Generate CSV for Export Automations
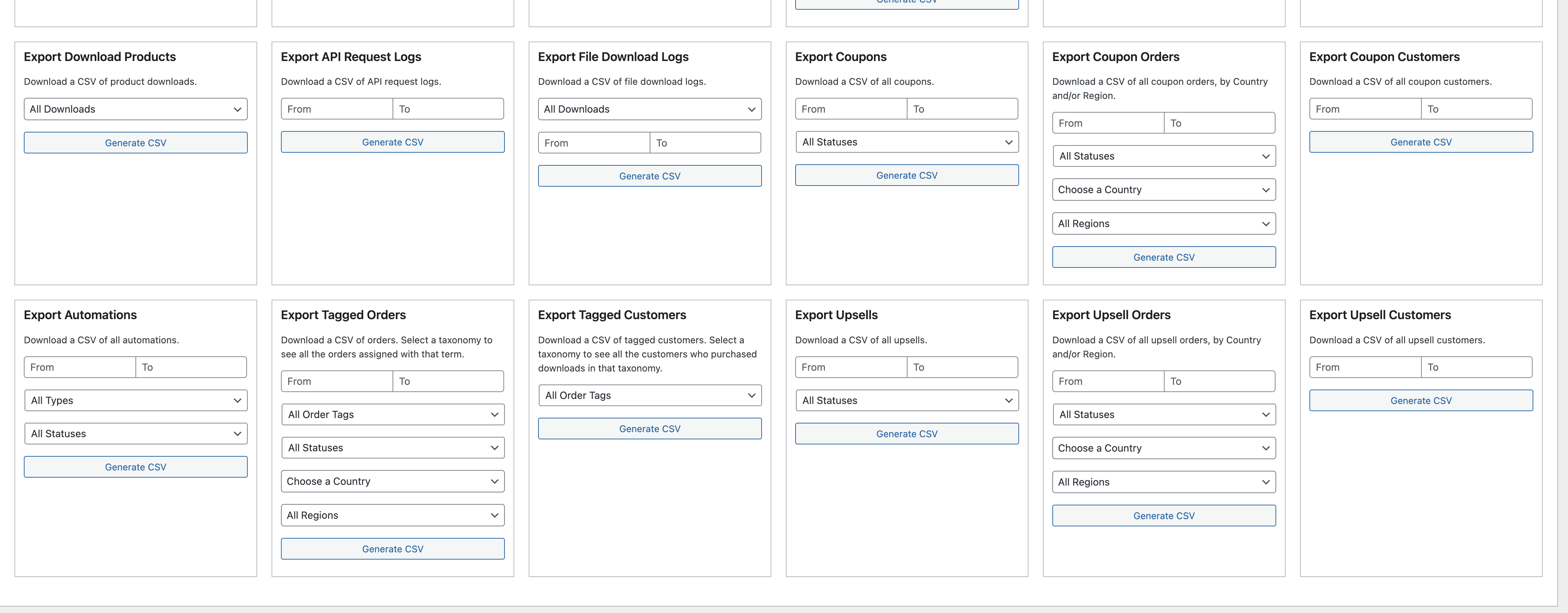Screen dimensions: 1568x613 click(x=135, y=467)
